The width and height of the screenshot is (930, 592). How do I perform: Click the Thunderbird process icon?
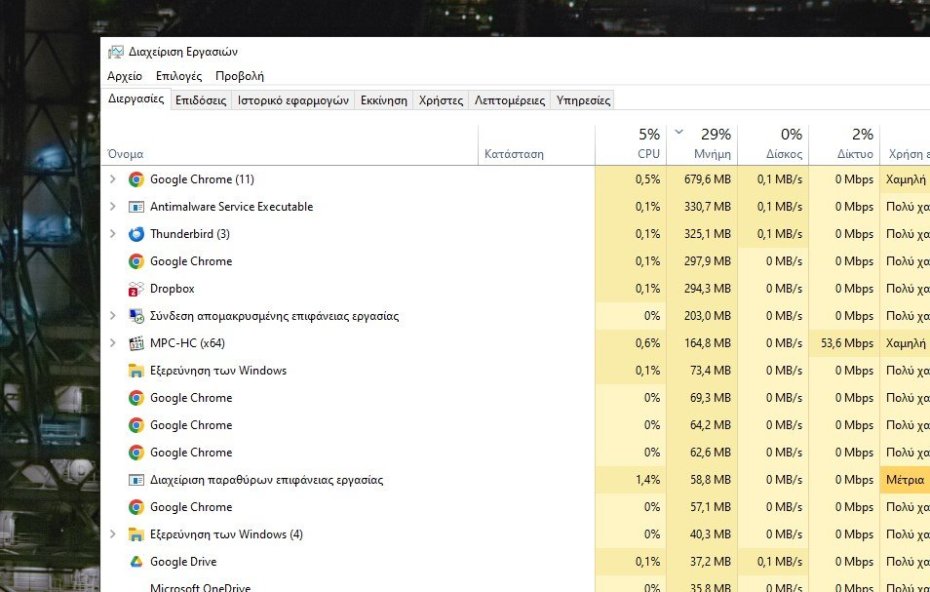(x=136, y=234)
